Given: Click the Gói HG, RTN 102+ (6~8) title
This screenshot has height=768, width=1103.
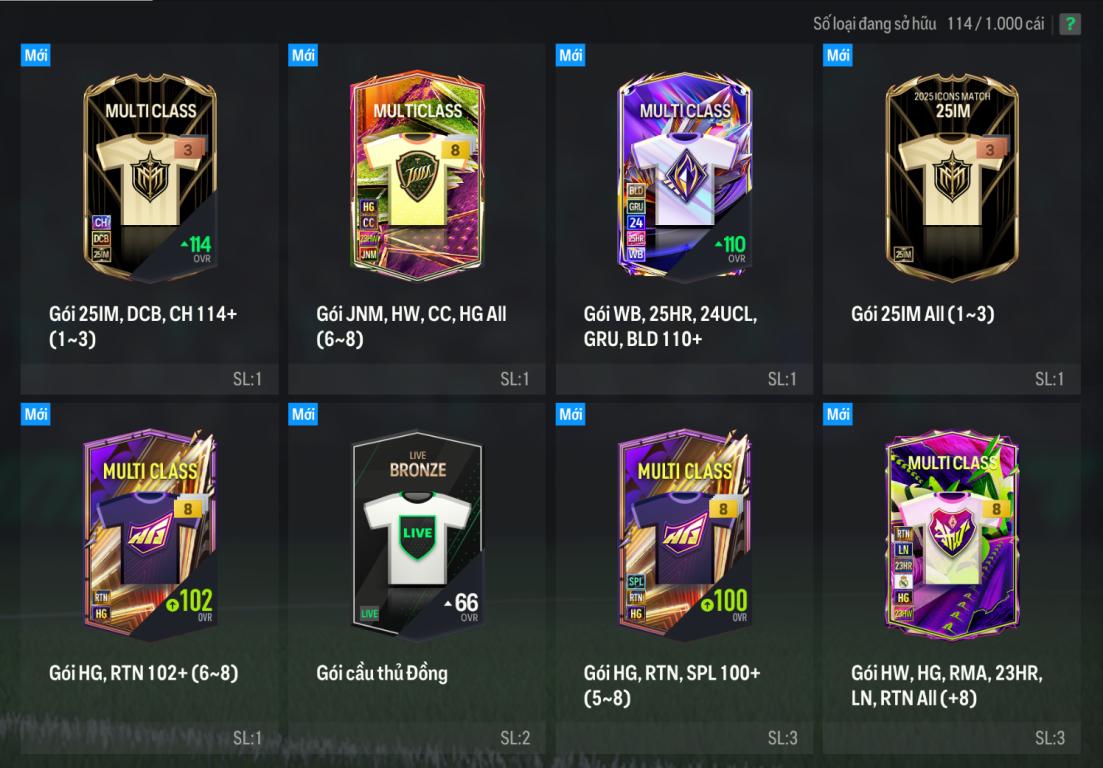Looking at the screenshot, I should pyautogui.click(x=144, y=673).
